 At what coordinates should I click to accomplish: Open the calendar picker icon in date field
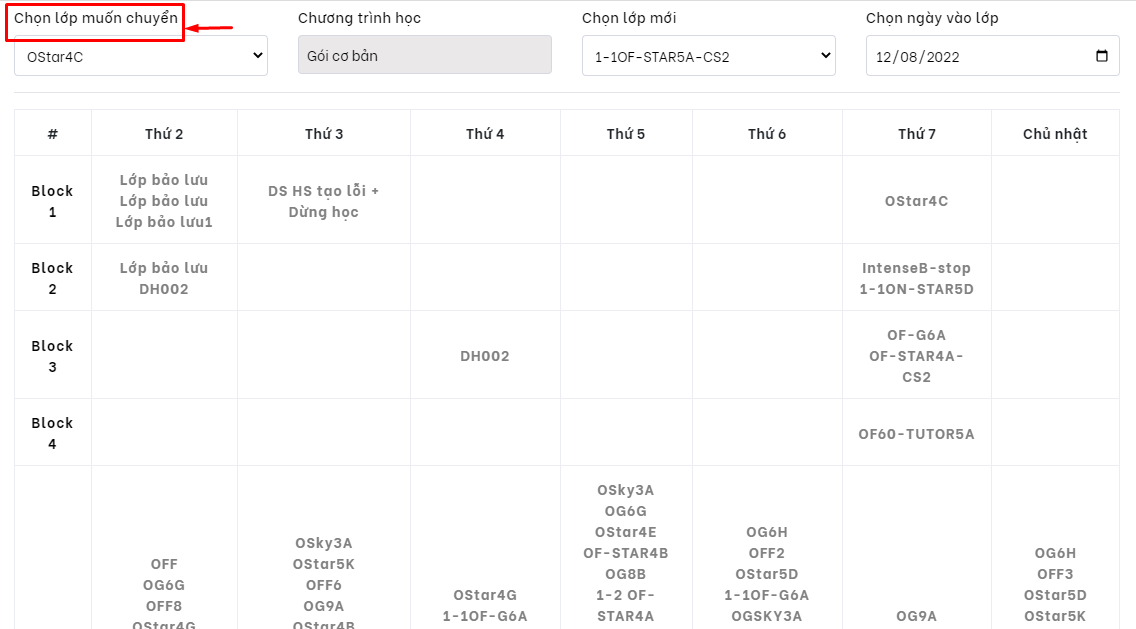(x=1102, y=56)
